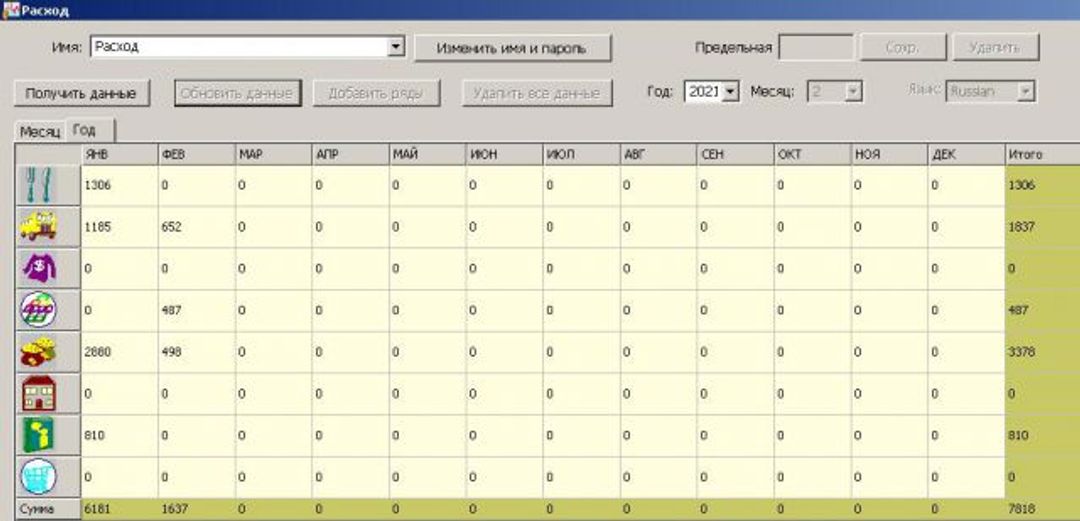Click the money bags category icon
1080x521 pixels.
[38, 353]
